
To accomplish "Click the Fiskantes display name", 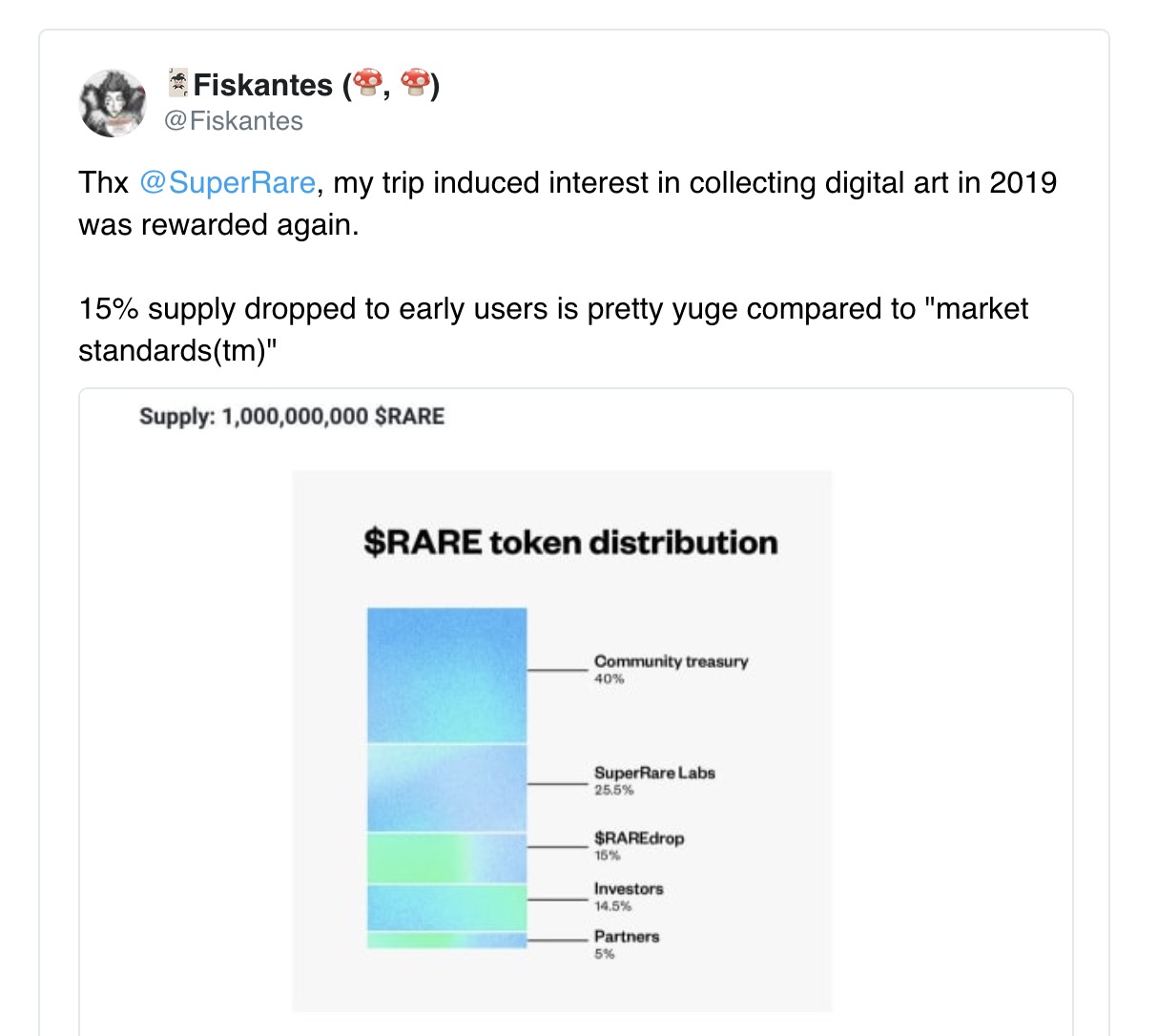I will click(x=261, y=85).
